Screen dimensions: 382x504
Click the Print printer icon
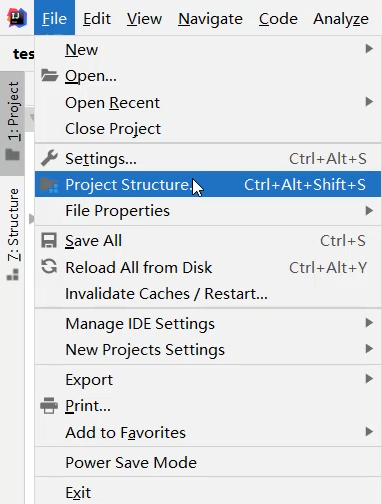49,405
